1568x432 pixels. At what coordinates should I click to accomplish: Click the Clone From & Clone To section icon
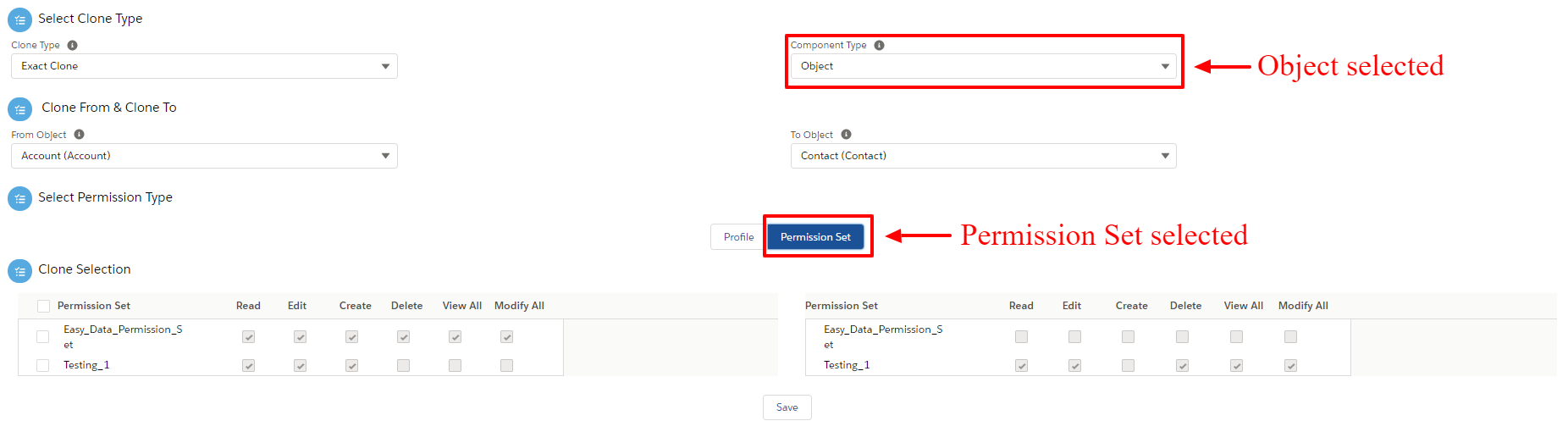point(19,109)
